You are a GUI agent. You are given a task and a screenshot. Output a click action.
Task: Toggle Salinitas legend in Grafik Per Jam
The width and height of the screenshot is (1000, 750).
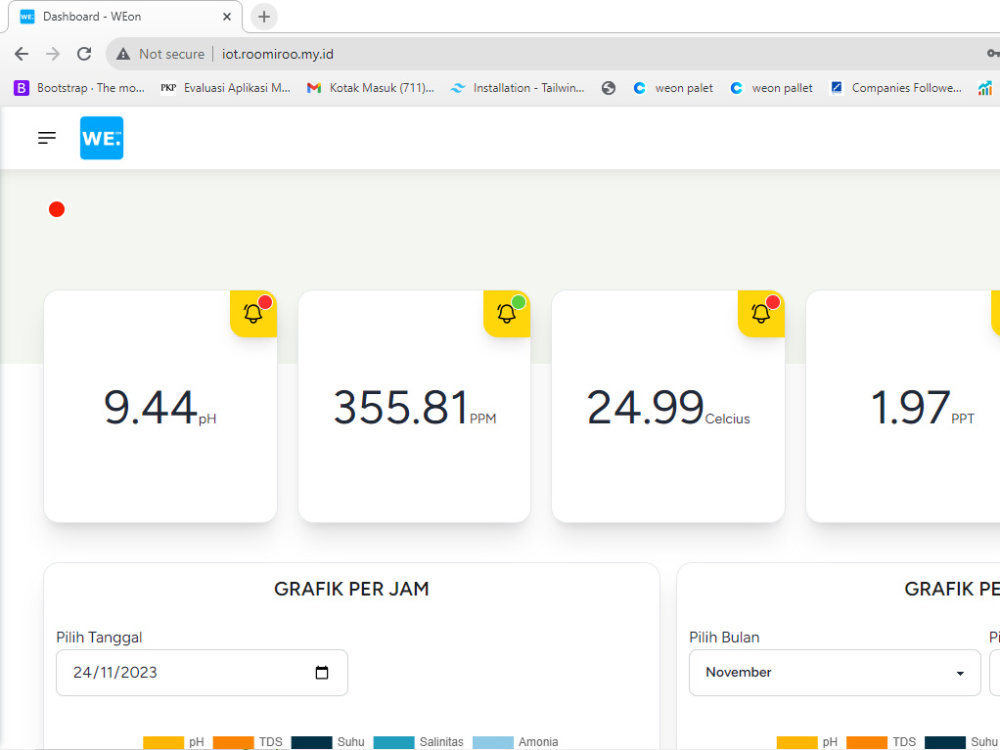click(x=418, y=742)
